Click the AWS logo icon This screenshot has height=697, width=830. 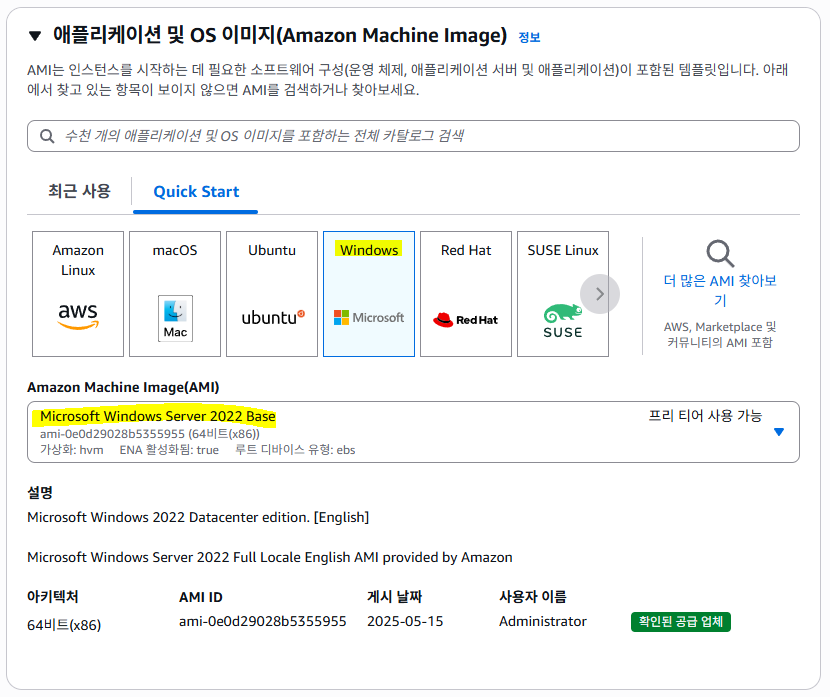point(78,316)
